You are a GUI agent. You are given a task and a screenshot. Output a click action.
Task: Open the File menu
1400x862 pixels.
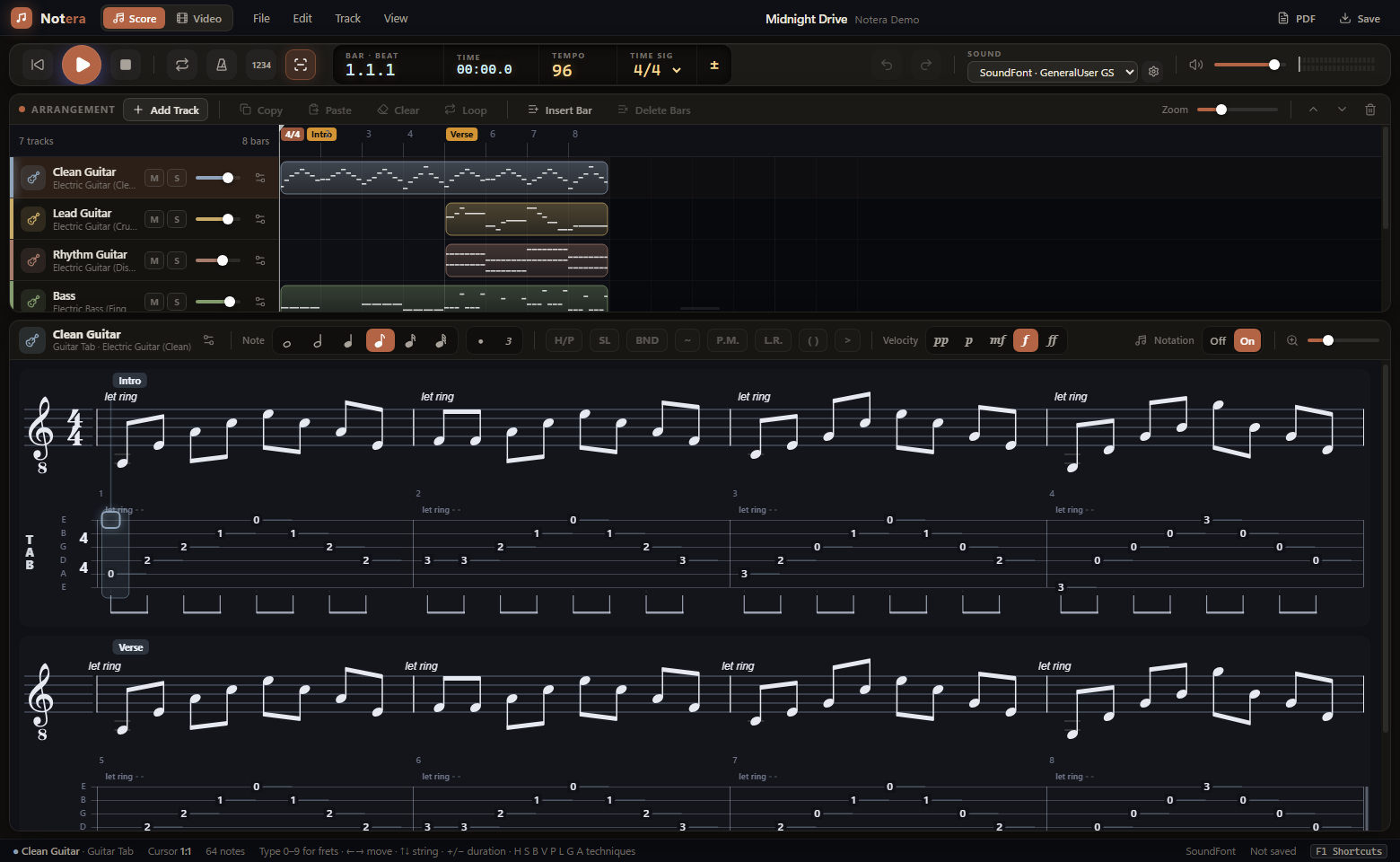(x=261, y=18)
